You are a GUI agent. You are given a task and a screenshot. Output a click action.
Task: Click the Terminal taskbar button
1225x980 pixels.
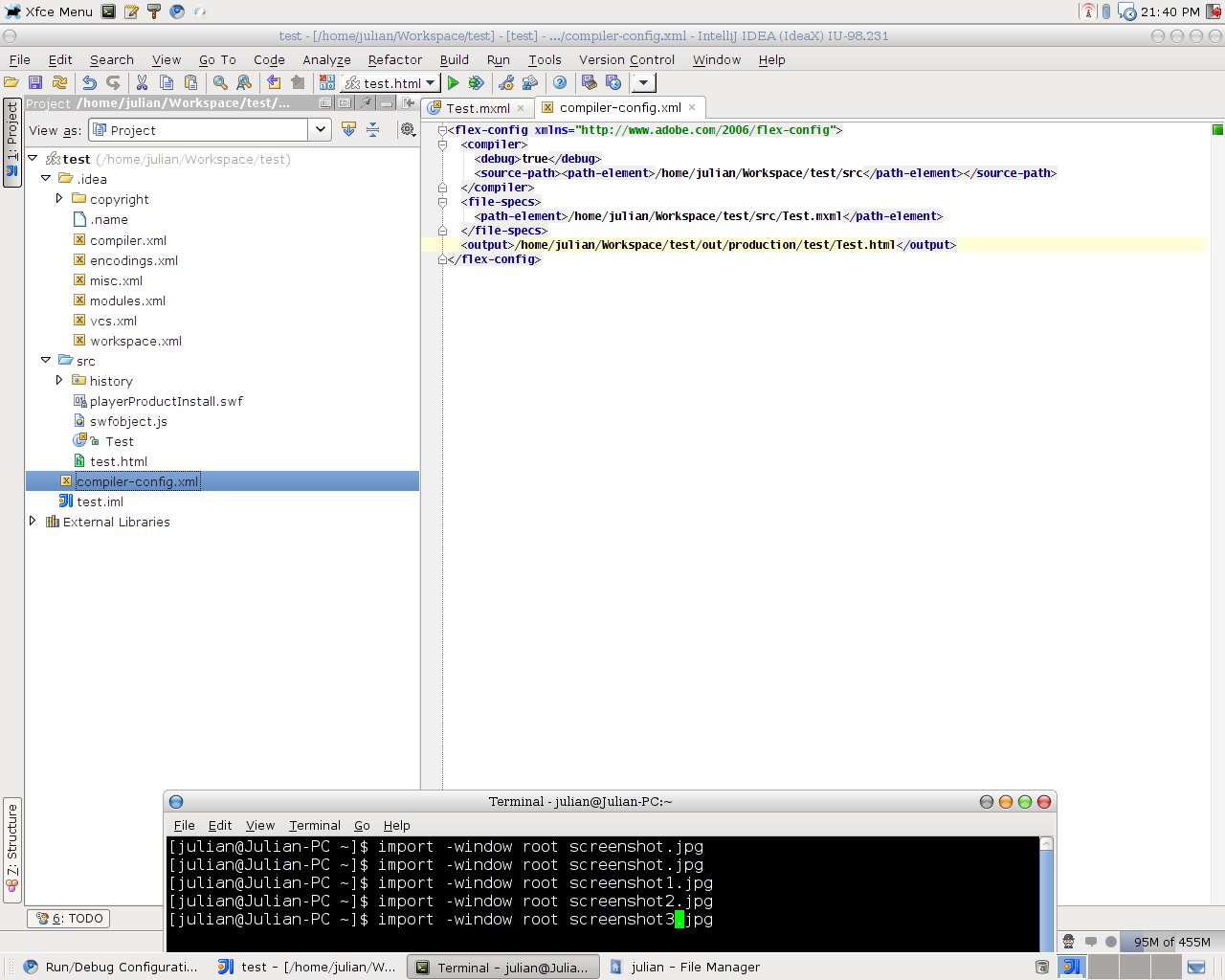pos(504,968)
